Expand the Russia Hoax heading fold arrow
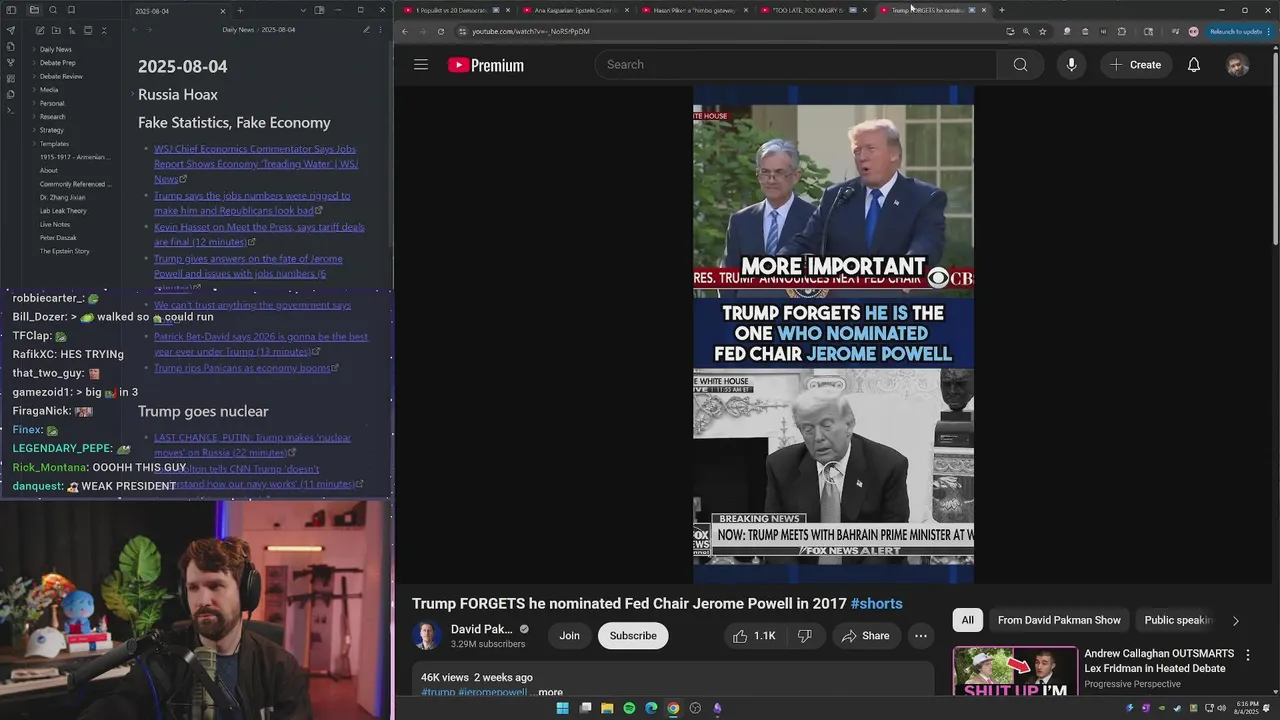 click(x=132, y=95)
